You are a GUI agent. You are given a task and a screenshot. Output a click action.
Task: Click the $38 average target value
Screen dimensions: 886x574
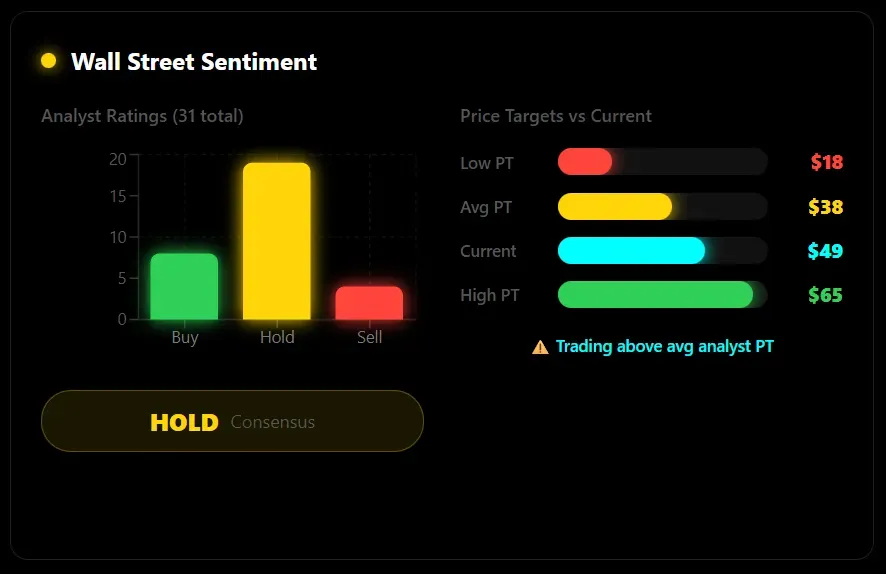click(825, 207)
